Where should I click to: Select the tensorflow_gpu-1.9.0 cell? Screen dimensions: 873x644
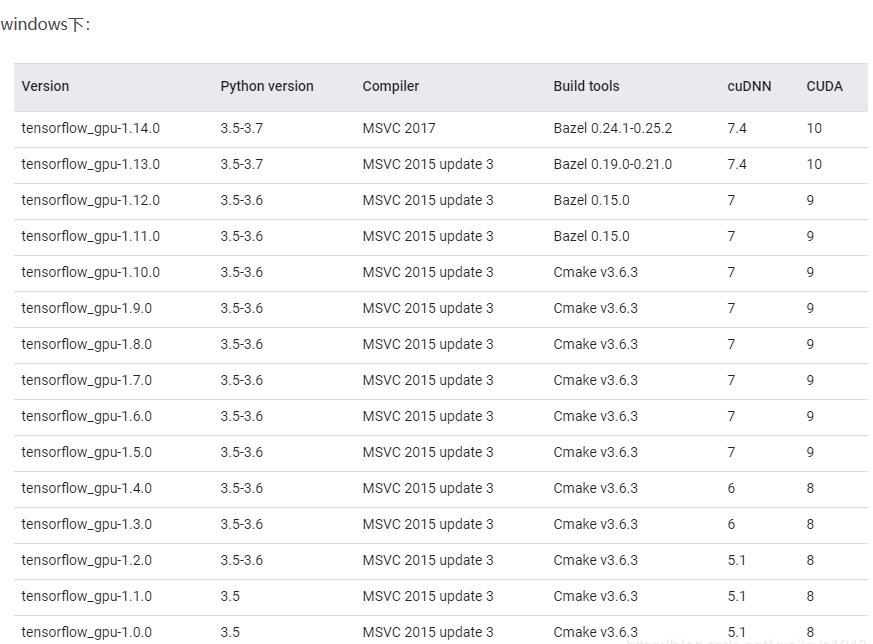[86, 308]
